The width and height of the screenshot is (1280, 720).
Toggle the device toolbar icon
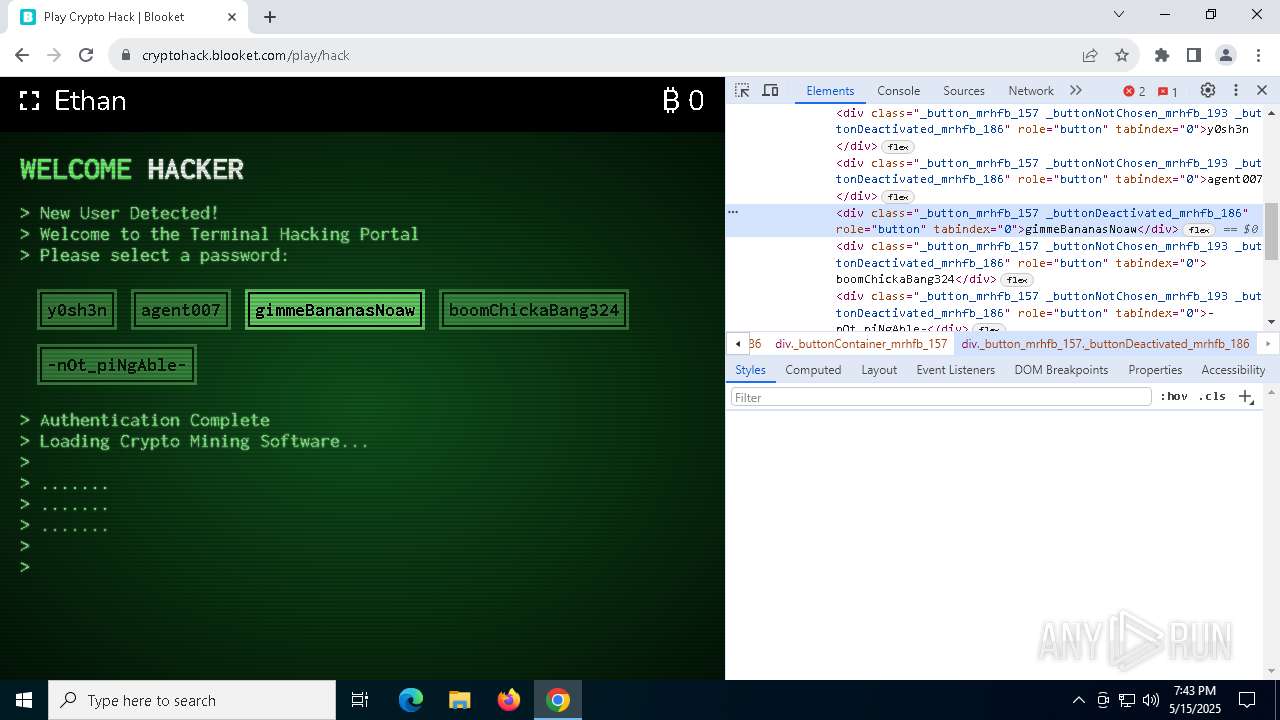(x=770, y=90)
